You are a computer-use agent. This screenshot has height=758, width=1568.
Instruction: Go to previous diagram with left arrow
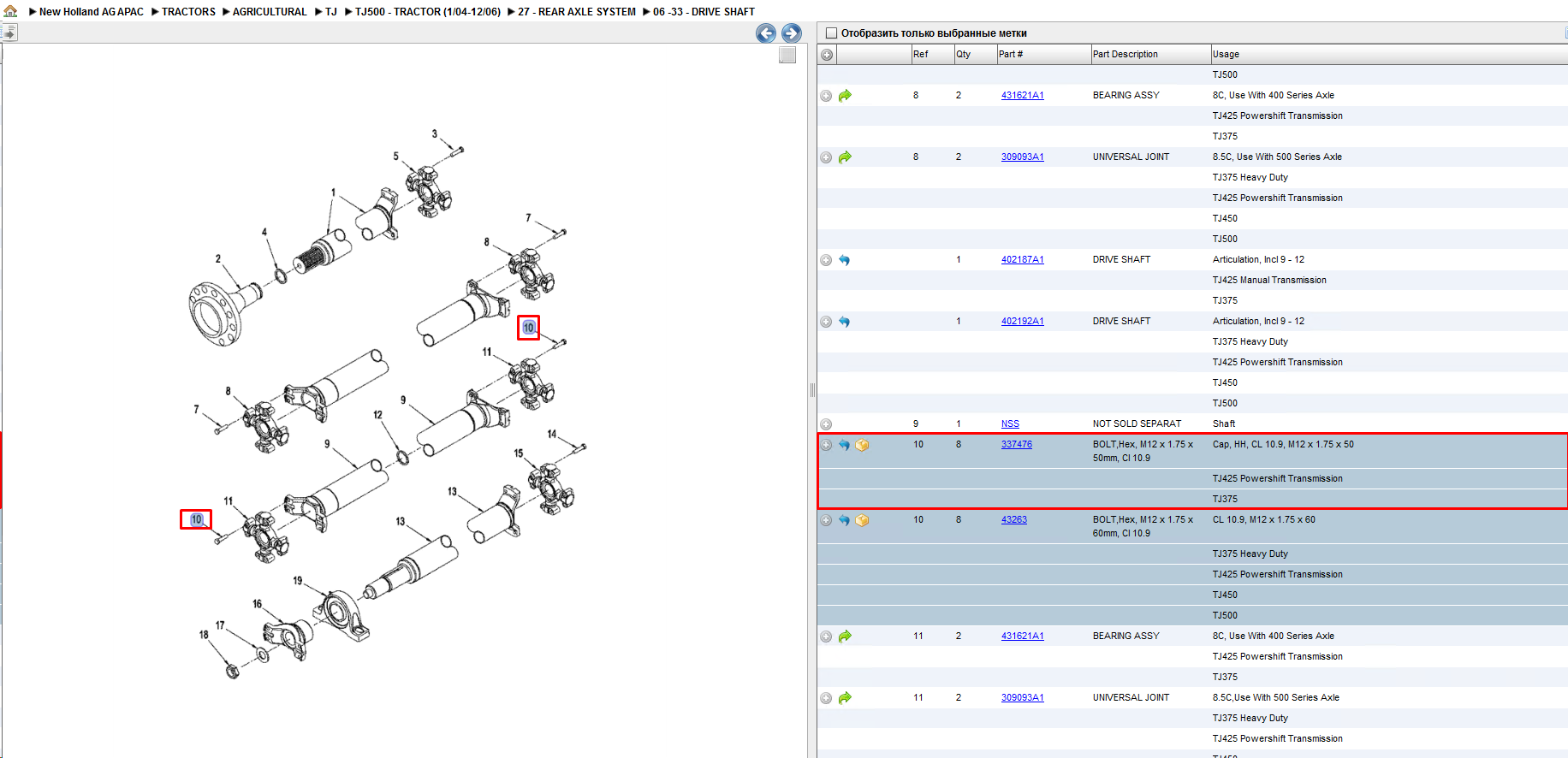[766, 33]
